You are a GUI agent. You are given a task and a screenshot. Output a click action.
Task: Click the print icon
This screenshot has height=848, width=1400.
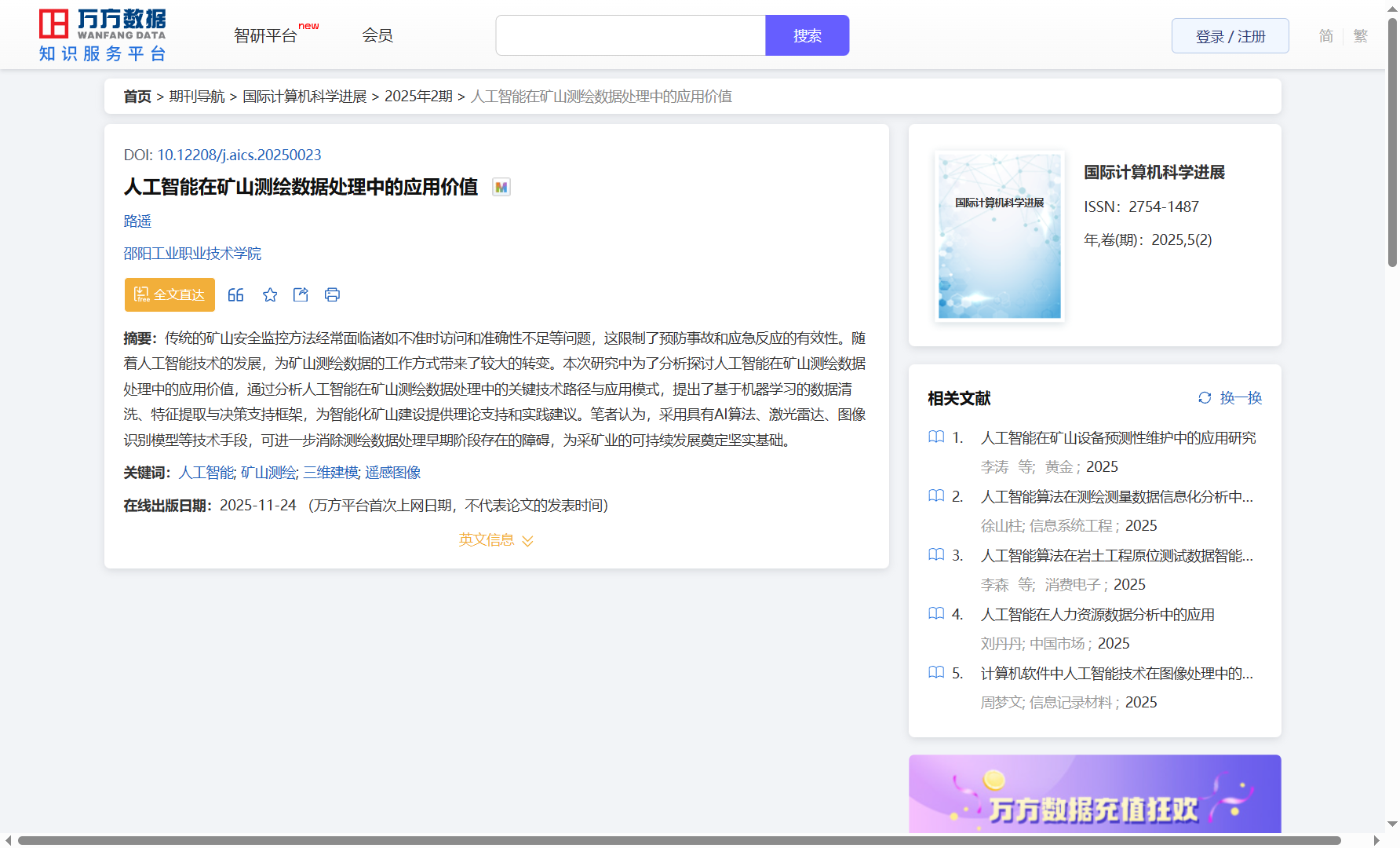(332, 295)
